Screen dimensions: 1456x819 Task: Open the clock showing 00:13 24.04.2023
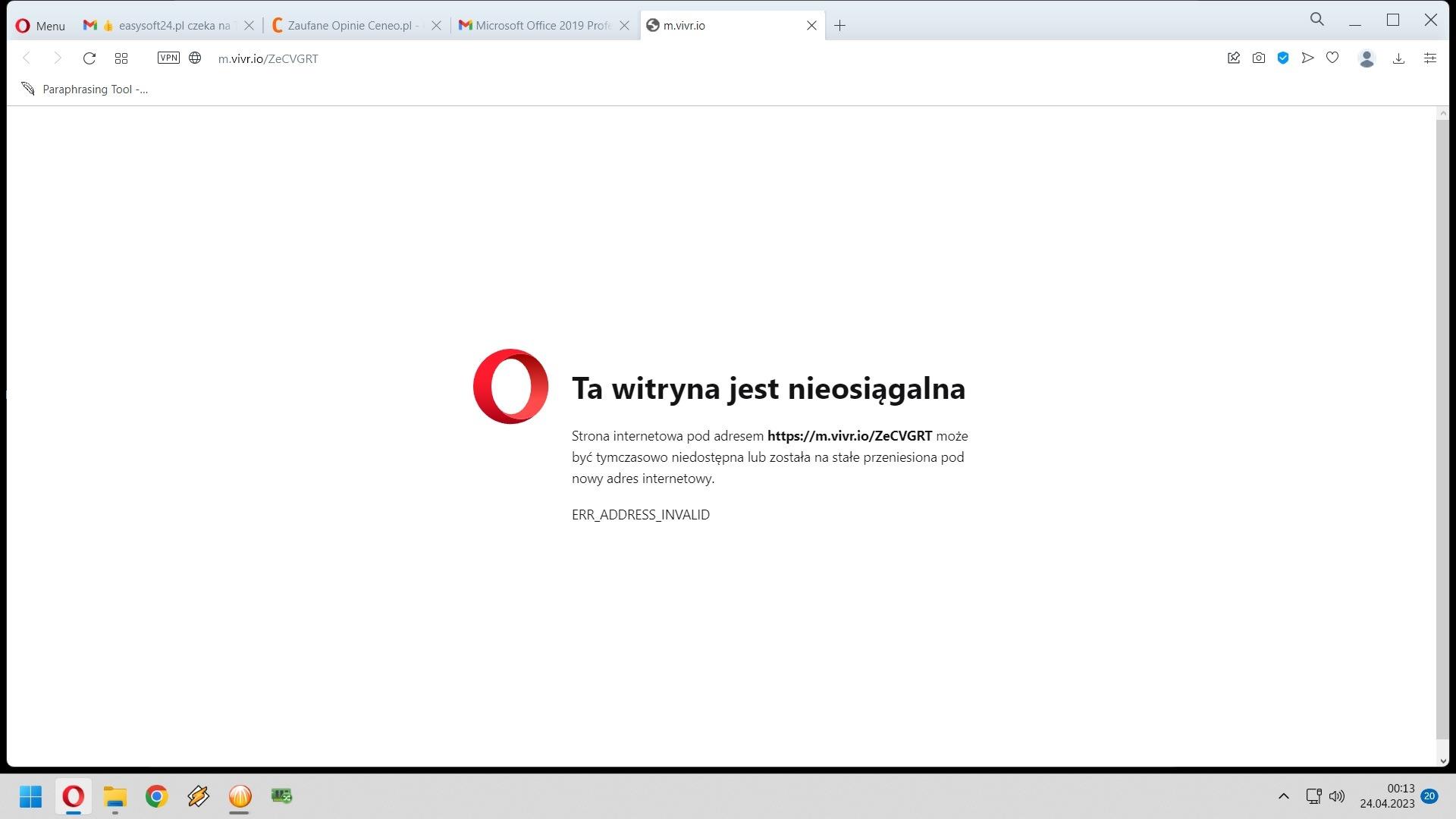pos(1387,796)
